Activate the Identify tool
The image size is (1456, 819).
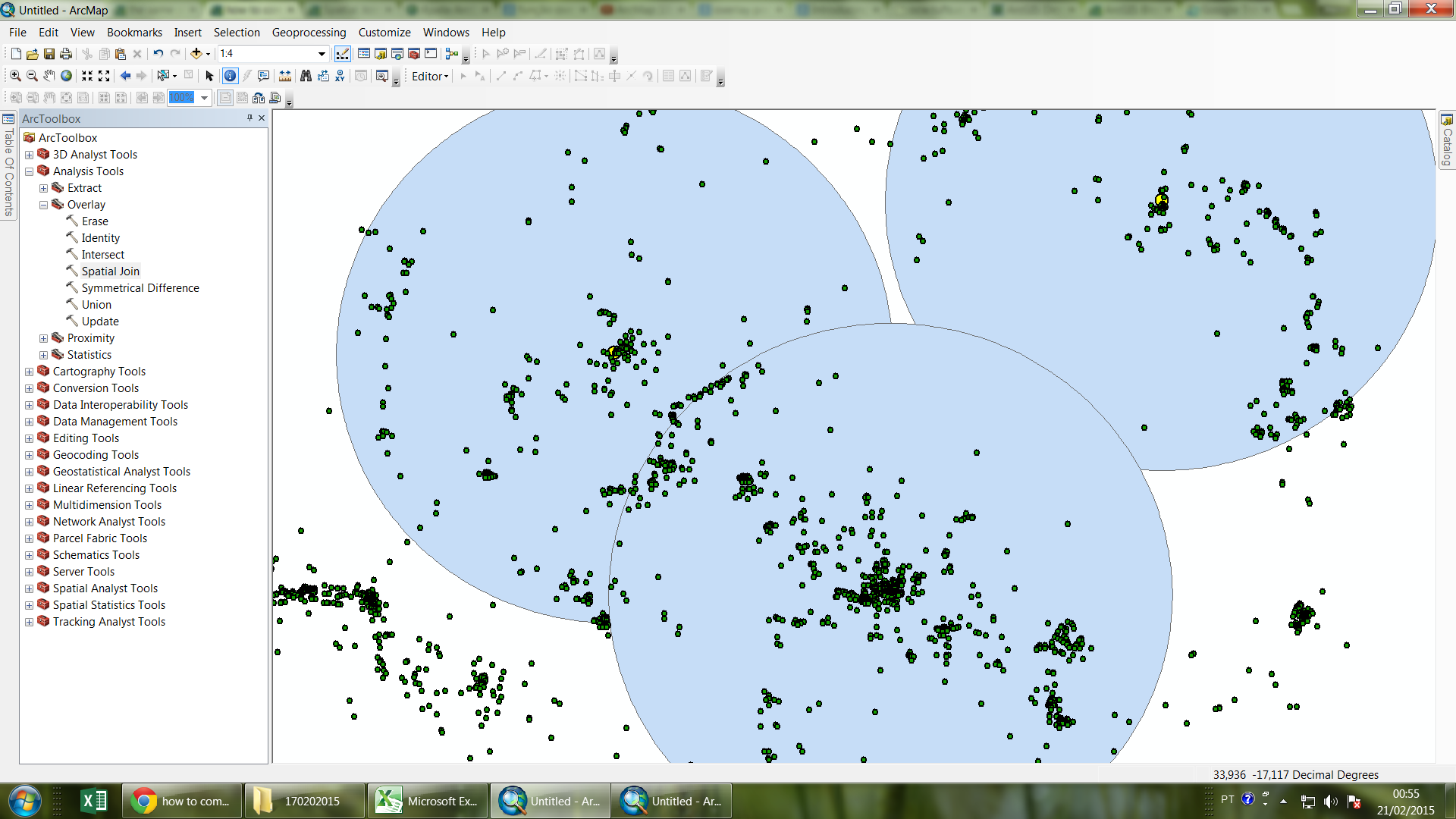(x=230, y=76)
